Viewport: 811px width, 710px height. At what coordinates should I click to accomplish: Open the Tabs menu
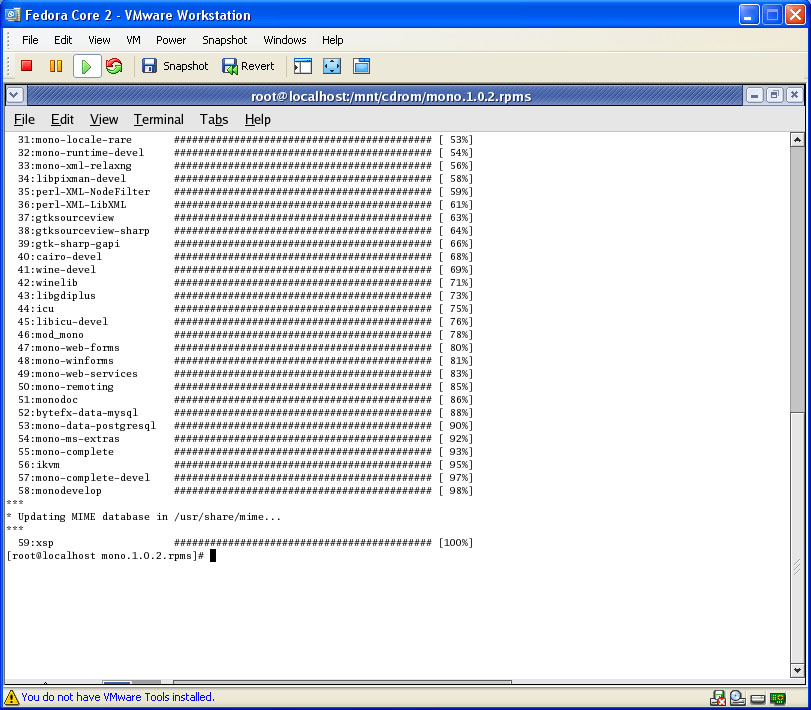tap(214, 119)
